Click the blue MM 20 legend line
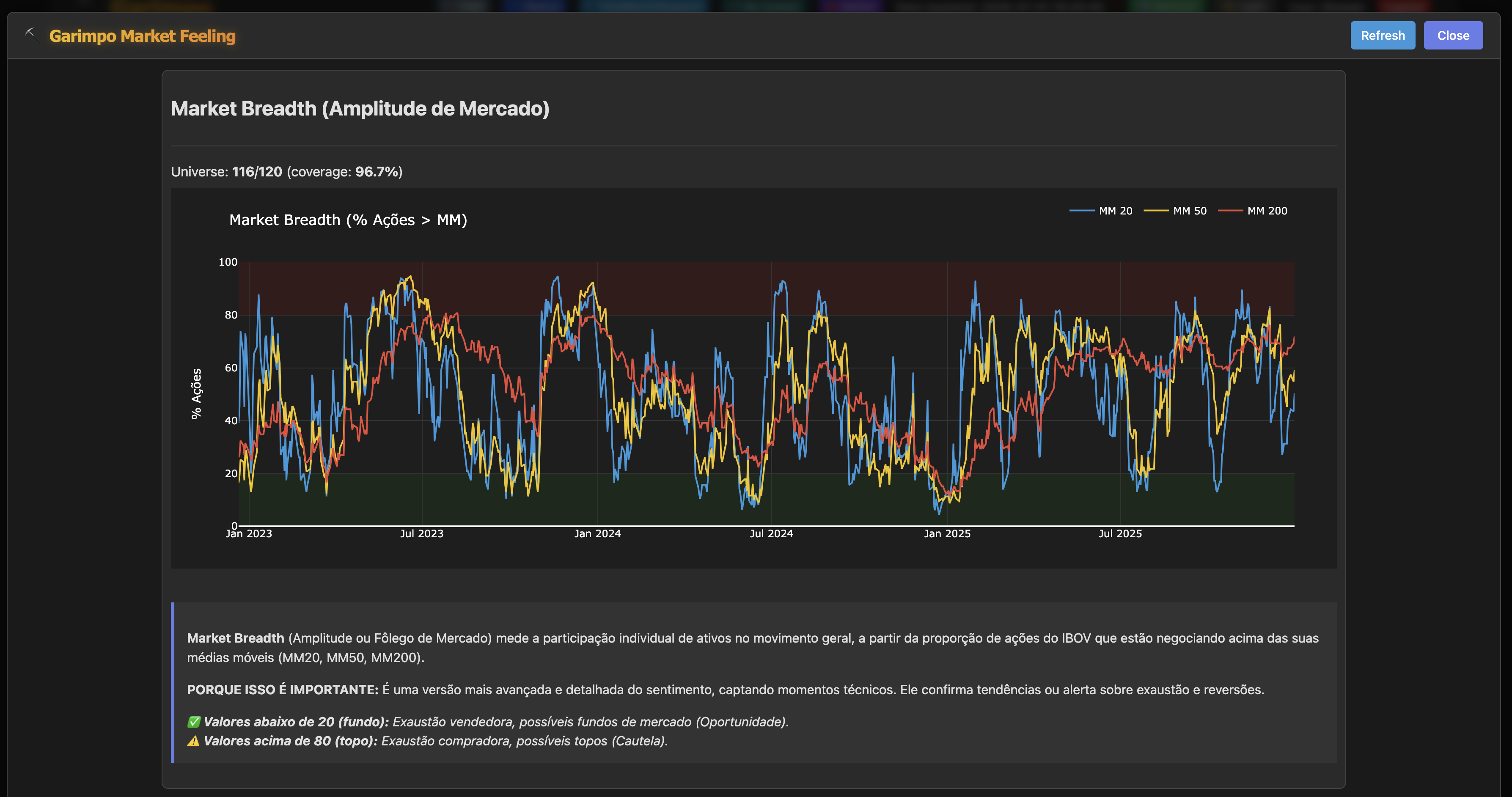The height and width of the screenshot is (797, 1512). [x=1081, y=211]
